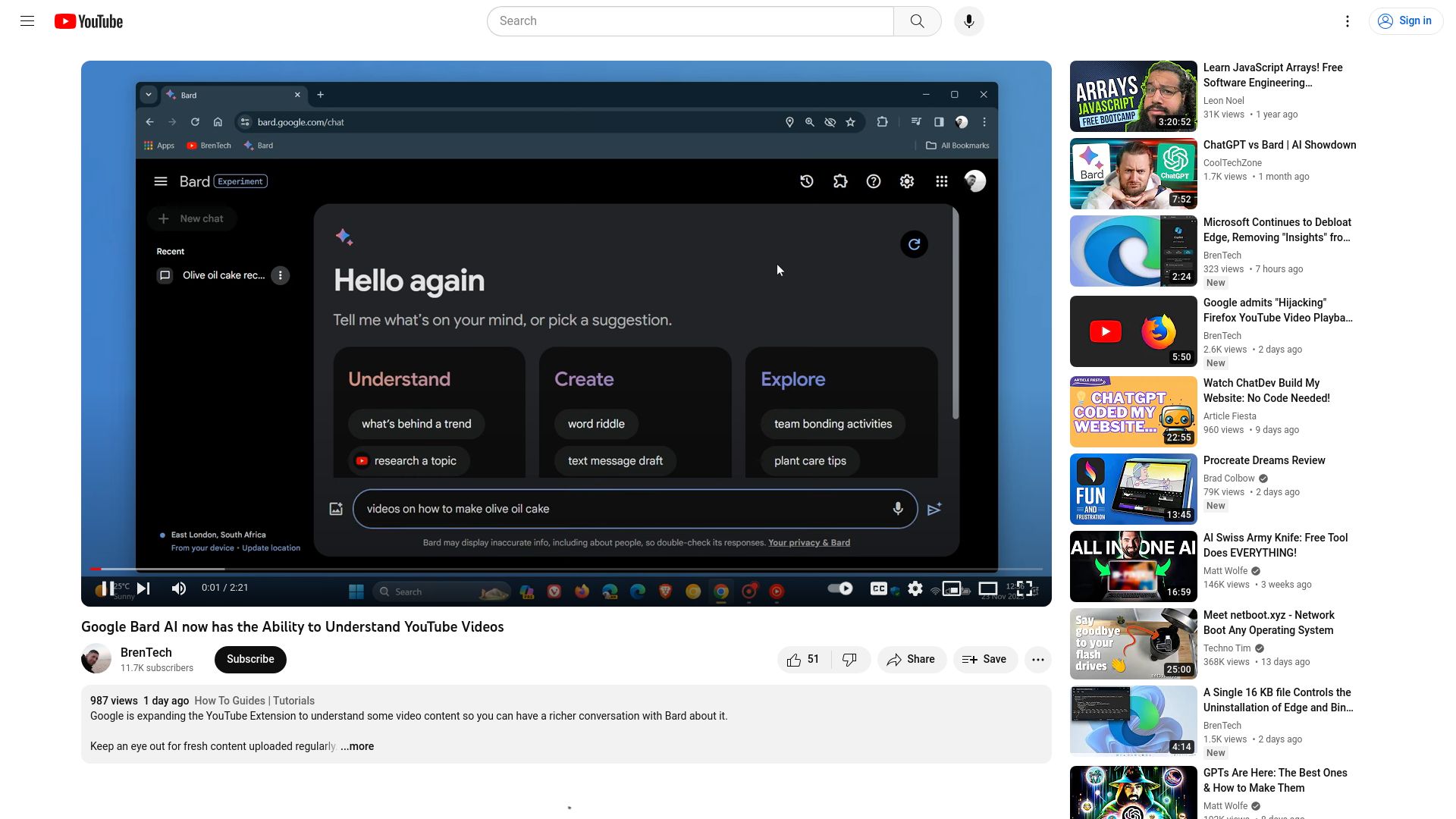The image size is (1456, 819).
Task: Like this video with thumbs up
Action: coord(804,660)
